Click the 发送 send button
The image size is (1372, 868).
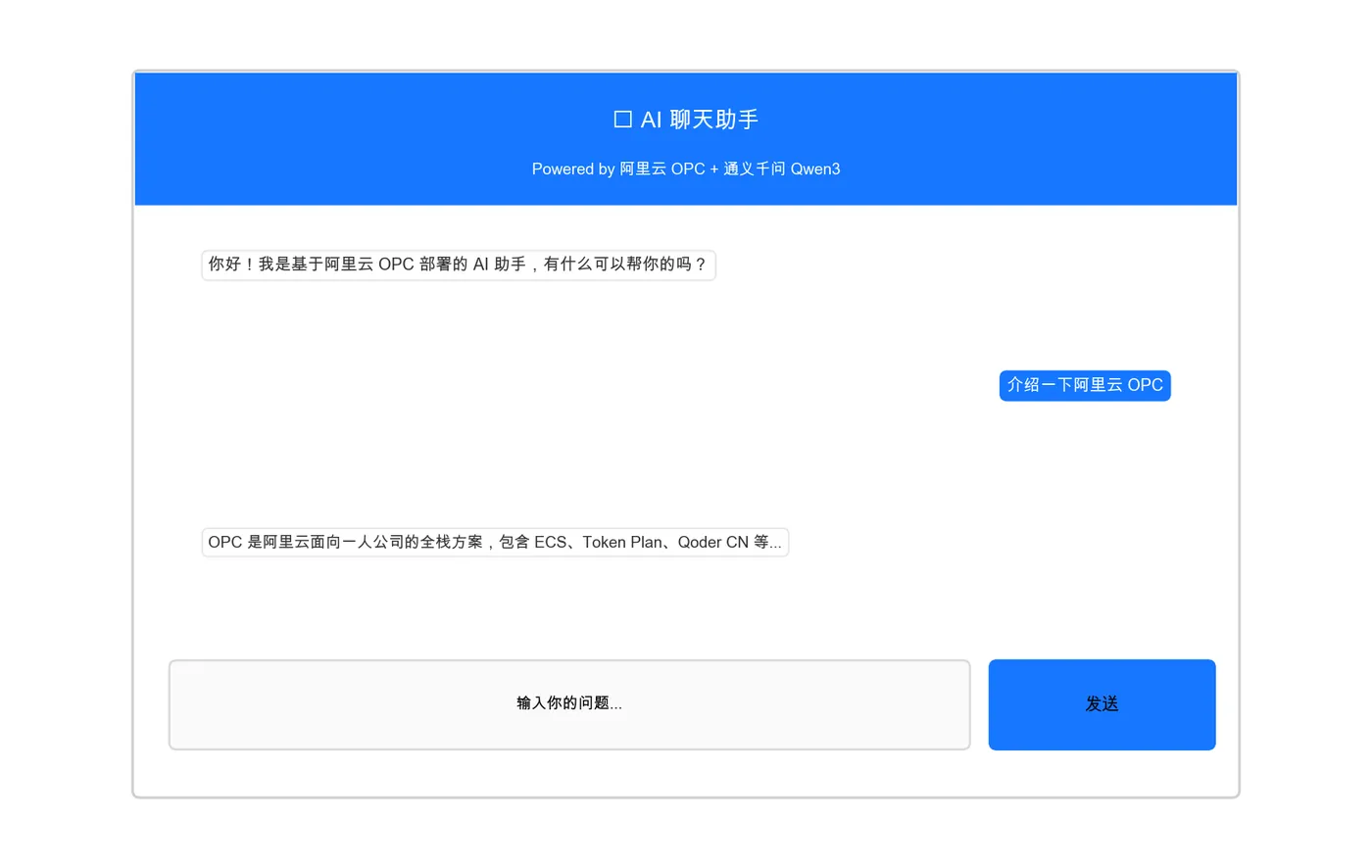tap(1102, 704)
